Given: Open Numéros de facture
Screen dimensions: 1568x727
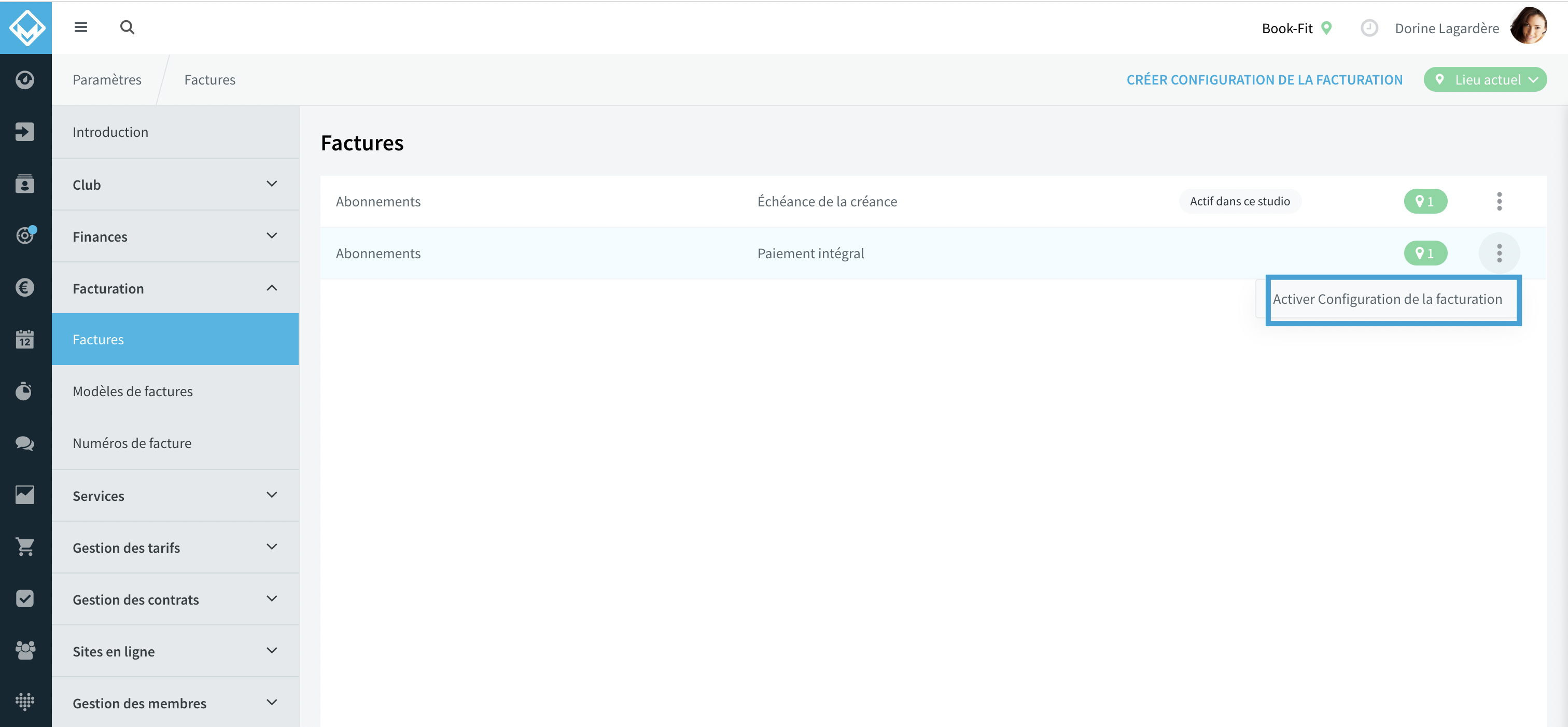Looking at the screenshot, I should [175, 443].
